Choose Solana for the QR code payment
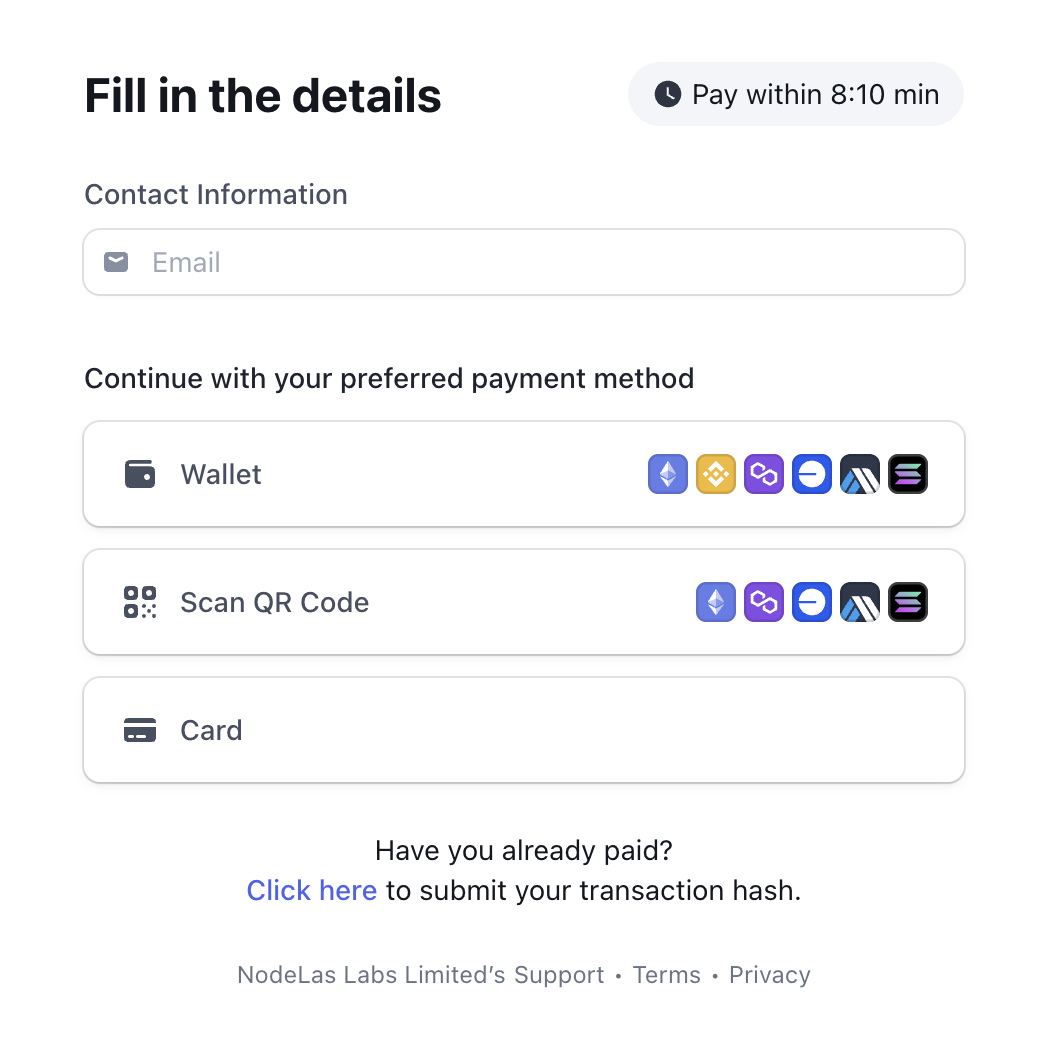Image resolution: width=1056 pixels, height=1058 pixels. tap(908, 602)
